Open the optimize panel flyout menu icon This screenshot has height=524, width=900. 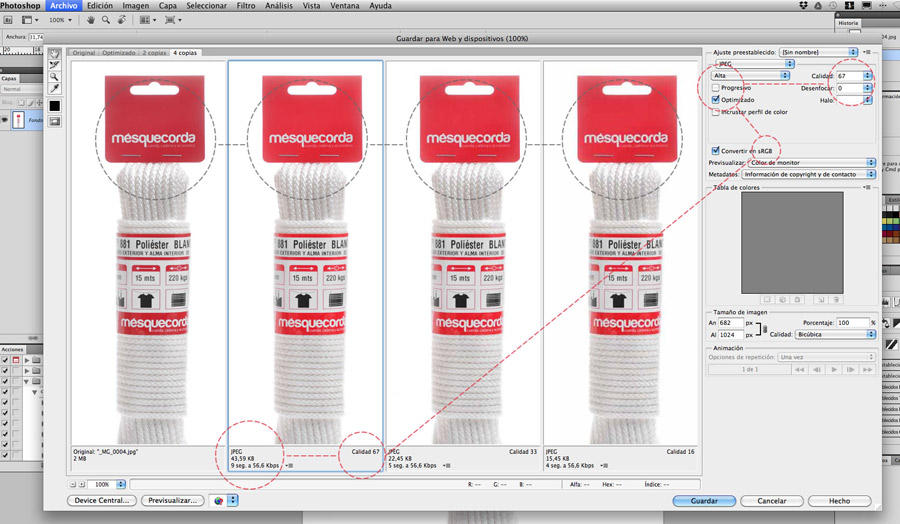click(x=867, y=51)
